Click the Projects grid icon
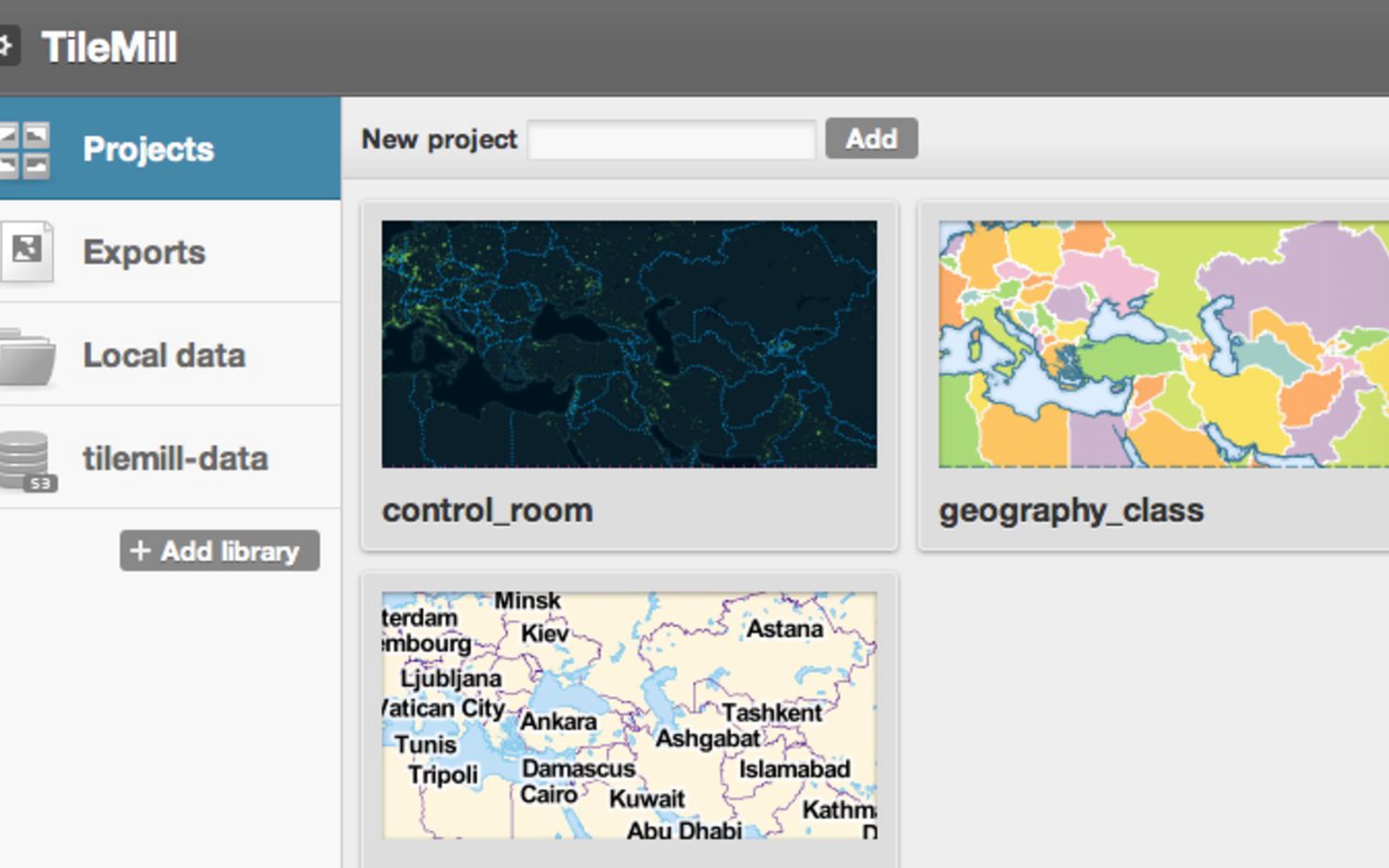Screen dimensions: 1389x868 pyautogui.click(x=24, y=150)
